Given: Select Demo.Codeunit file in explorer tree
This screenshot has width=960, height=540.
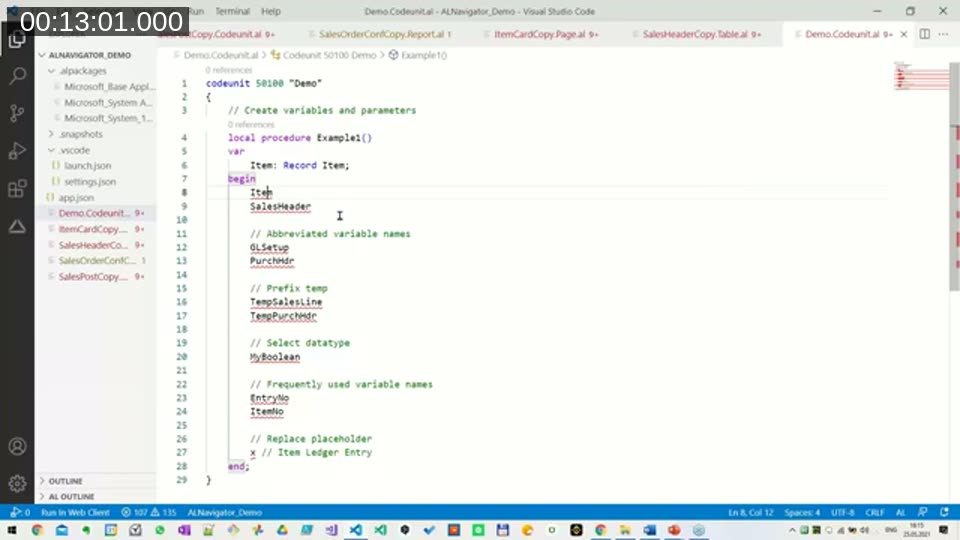Looking at the screenshot, I should [94, 213].
